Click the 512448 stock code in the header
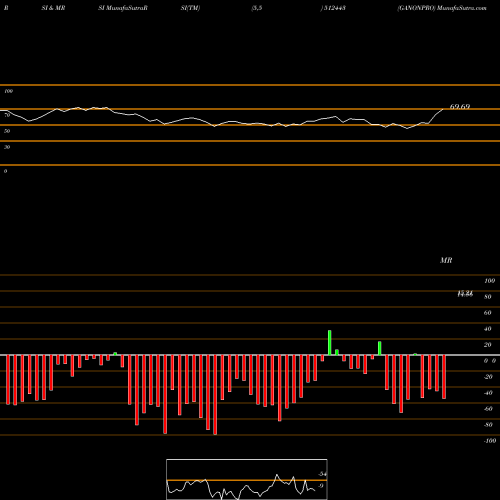 click(x=334, y=8)
